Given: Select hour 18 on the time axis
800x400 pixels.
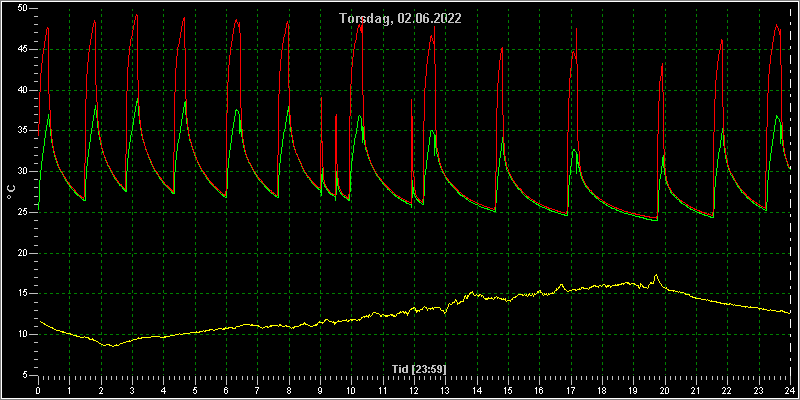Looking at the screenshot, I should pyautogui.click(x=602, y=391).
